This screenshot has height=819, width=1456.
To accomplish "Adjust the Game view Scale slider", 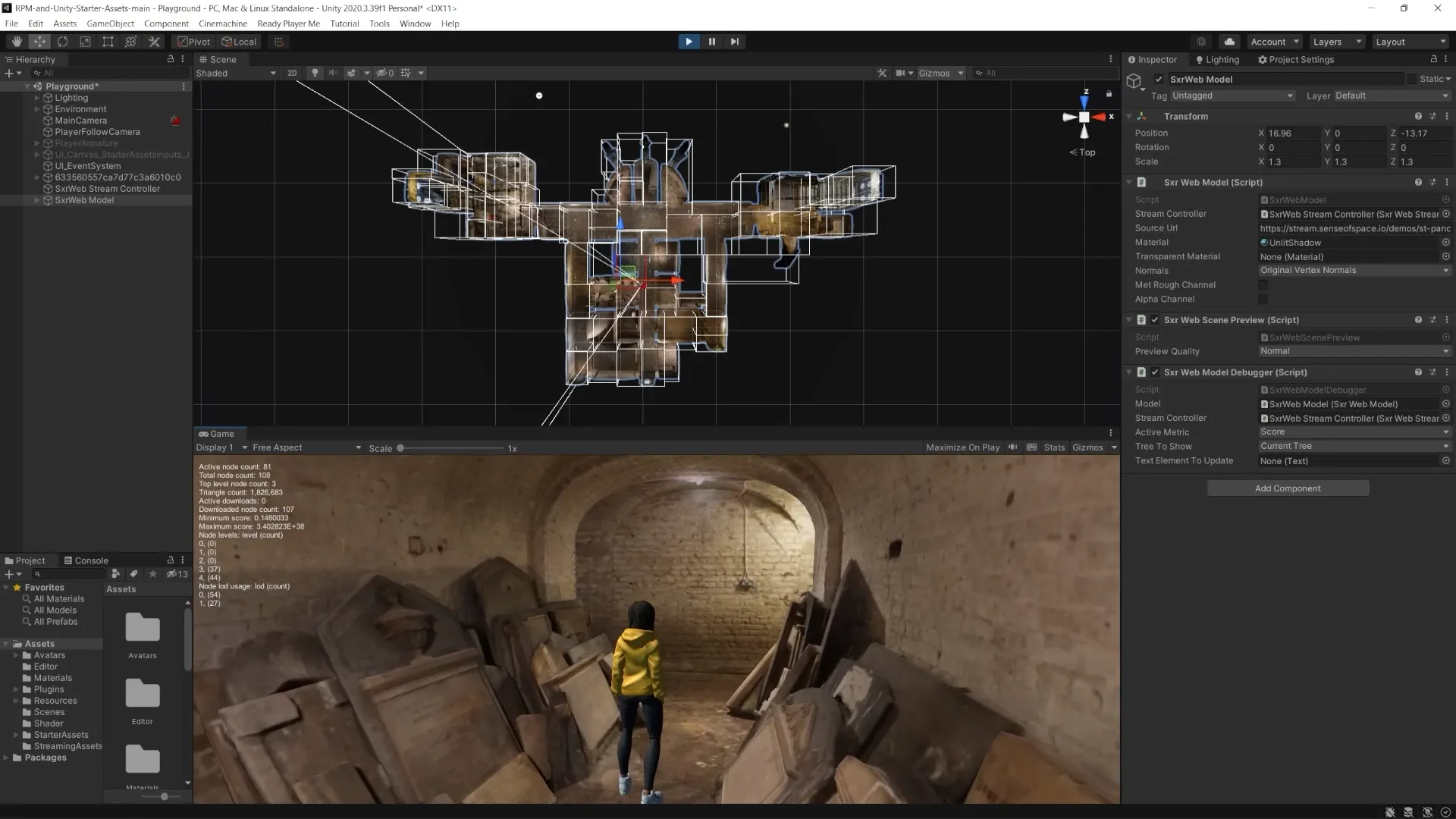I will [450, 448].
